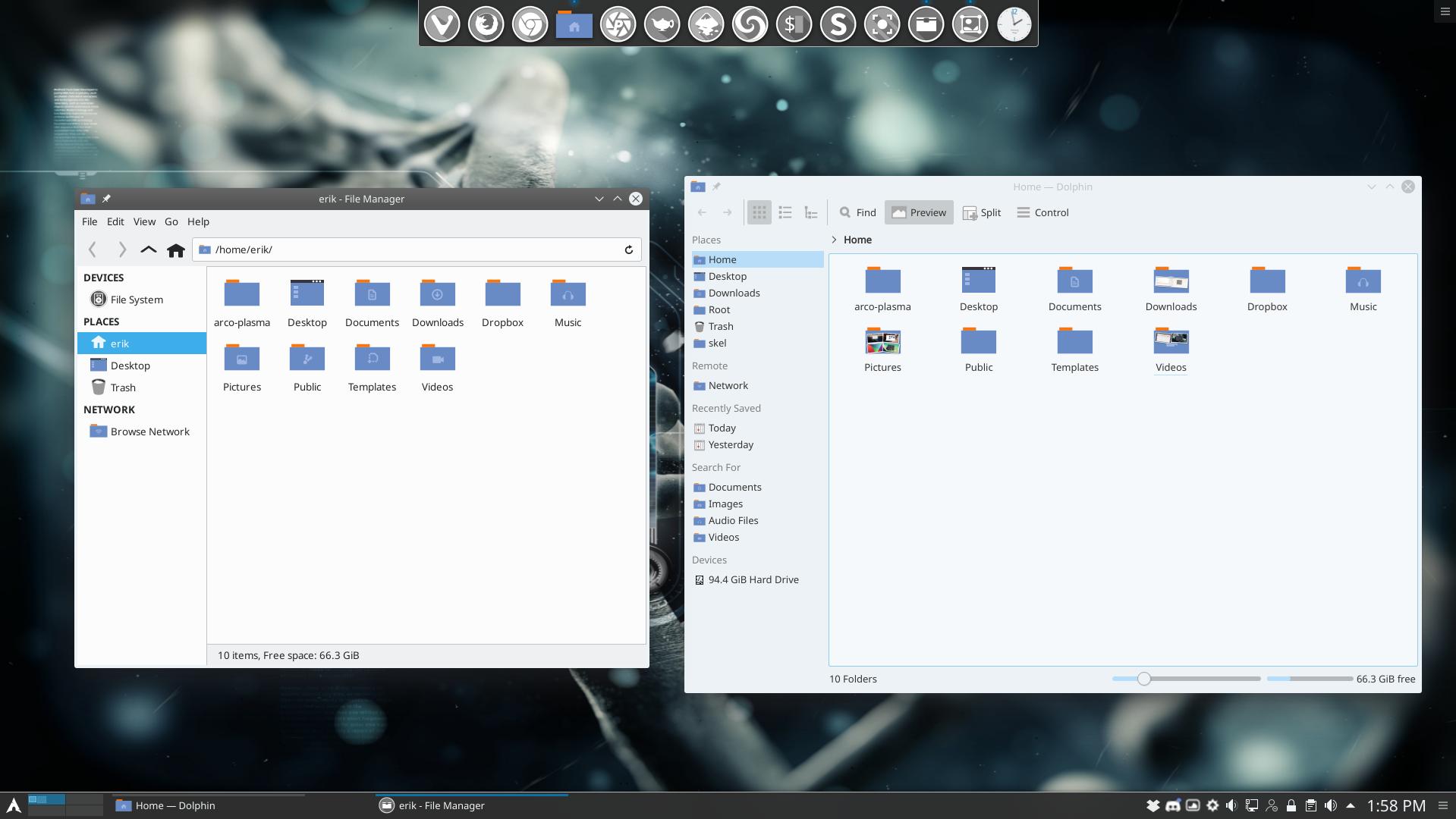Open Discord from the system tray

(x=1171, y=806)
